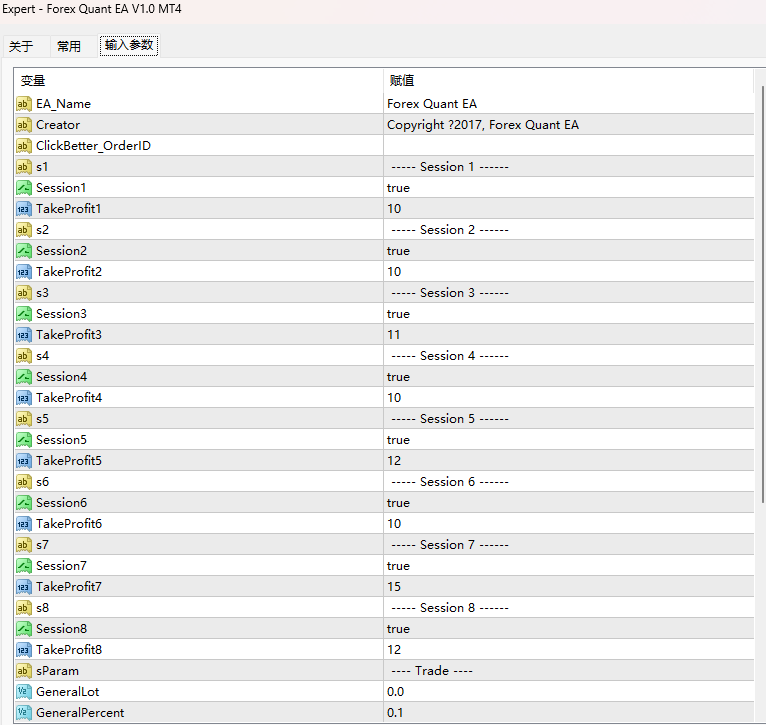Click the boolean icon beside Session2

(23, 251)
